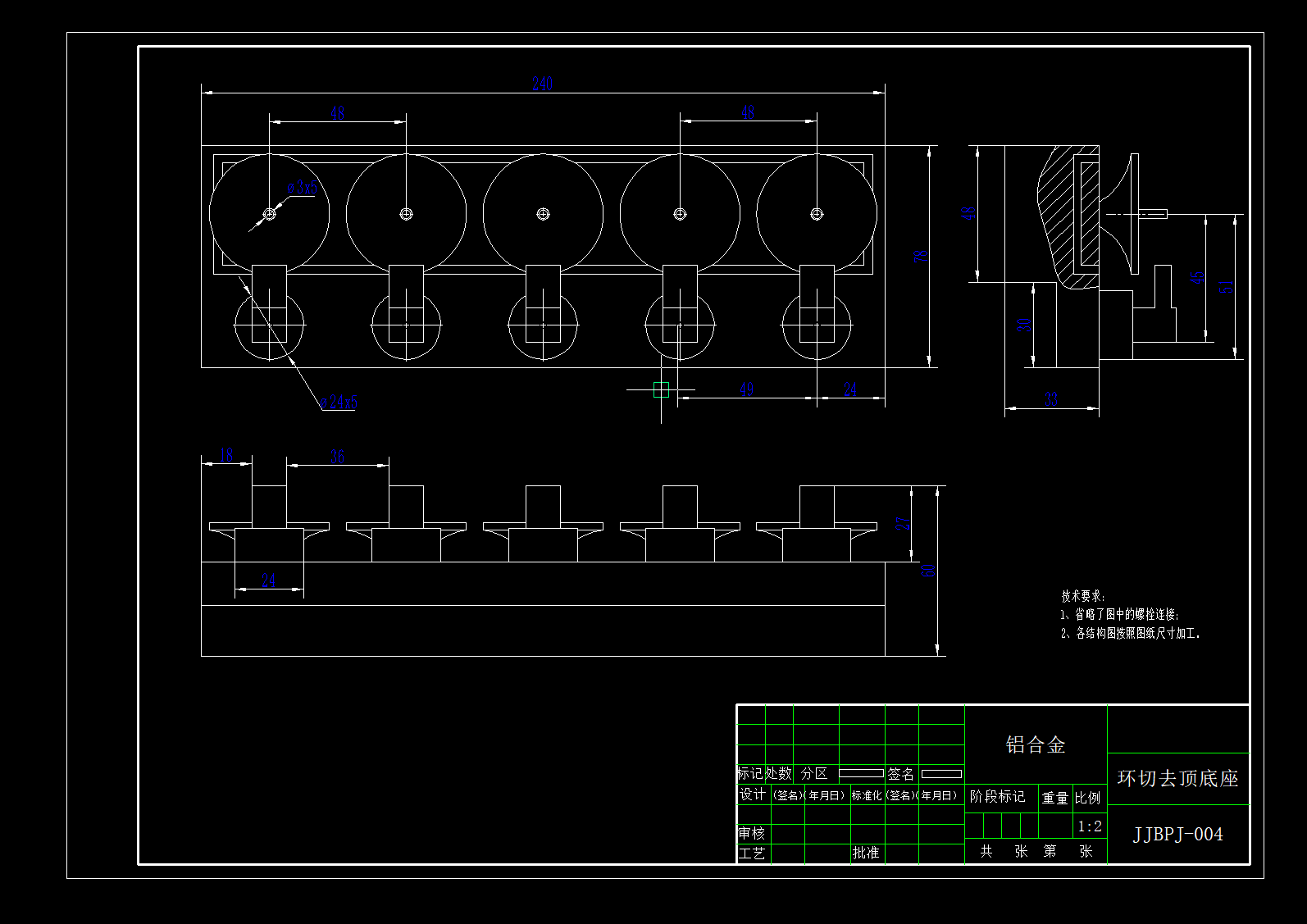Click the 第 character in the sheet number row
1307x924 pixels.
(1050, 851)
